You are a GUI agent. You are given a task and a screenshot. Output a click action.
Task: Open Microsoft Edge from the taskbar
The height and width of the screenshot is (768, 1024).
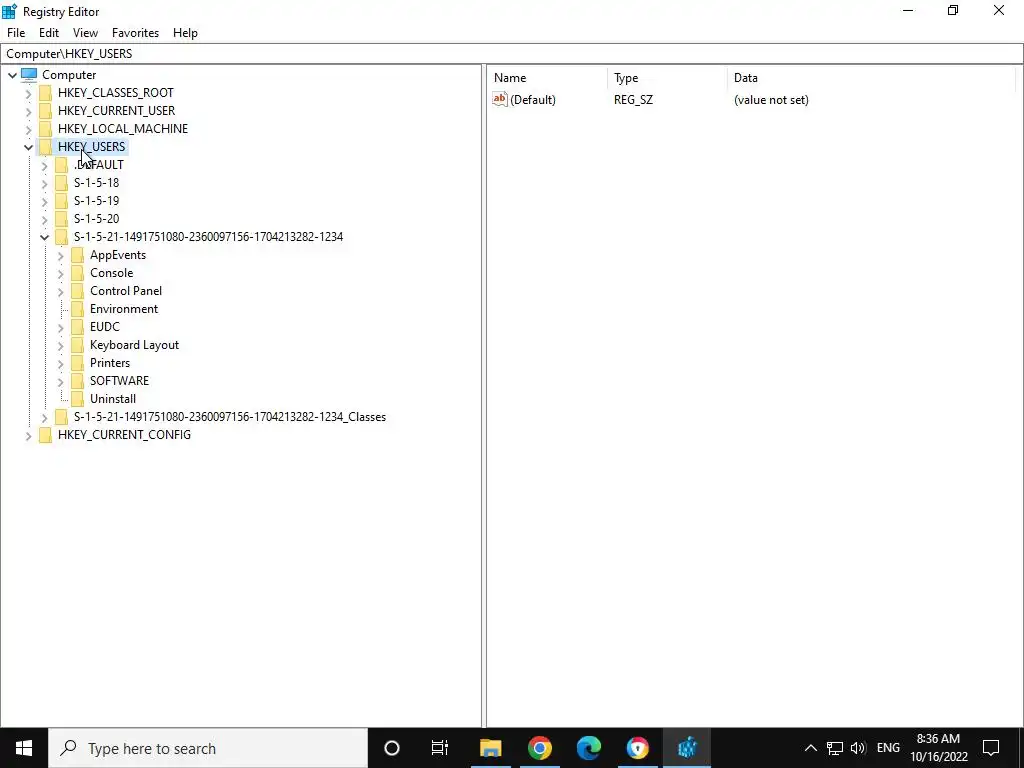tap(588, 748)
